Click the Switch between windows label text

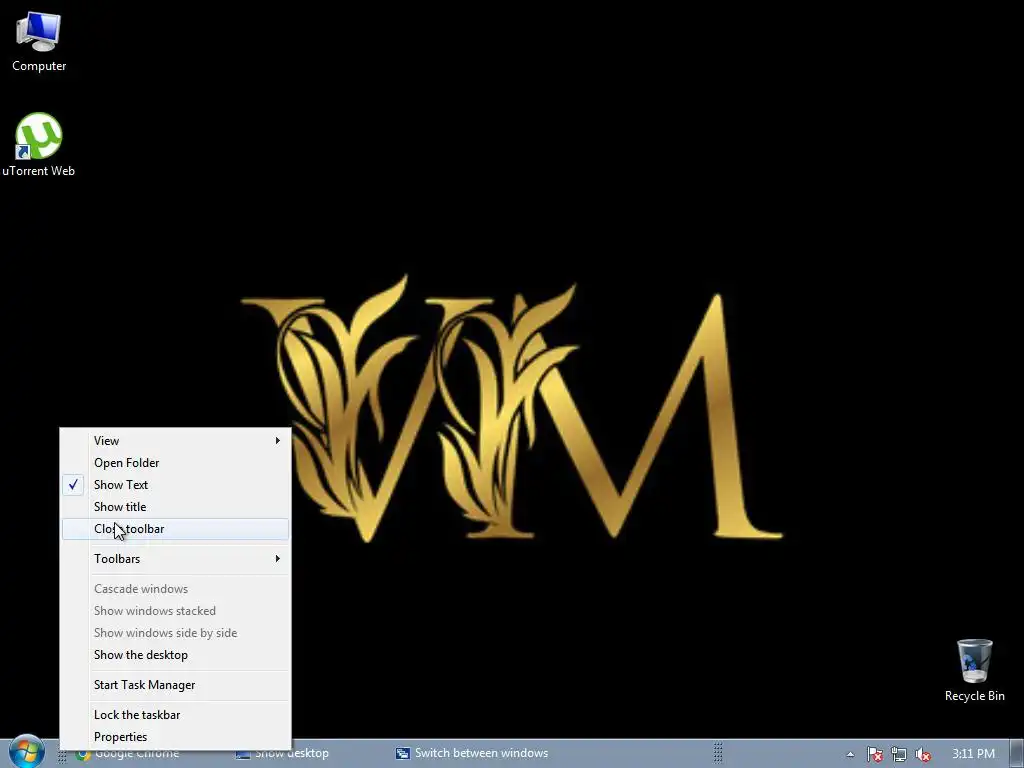click(x=481, y=753)
